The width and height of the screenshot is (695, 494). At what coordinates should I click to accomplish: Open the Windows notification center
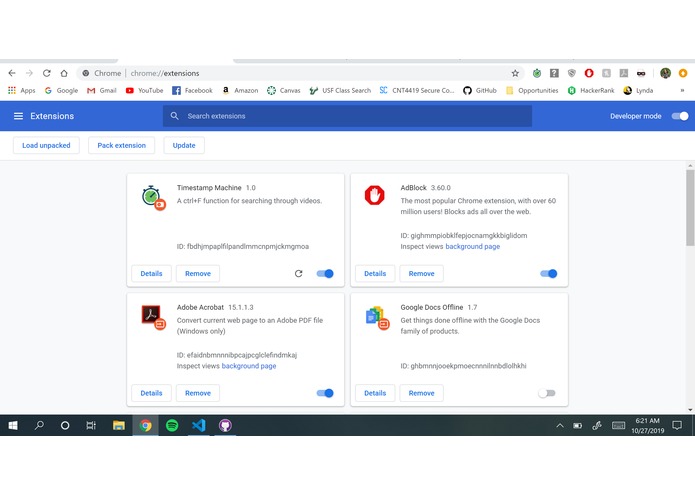click(677, 425)
